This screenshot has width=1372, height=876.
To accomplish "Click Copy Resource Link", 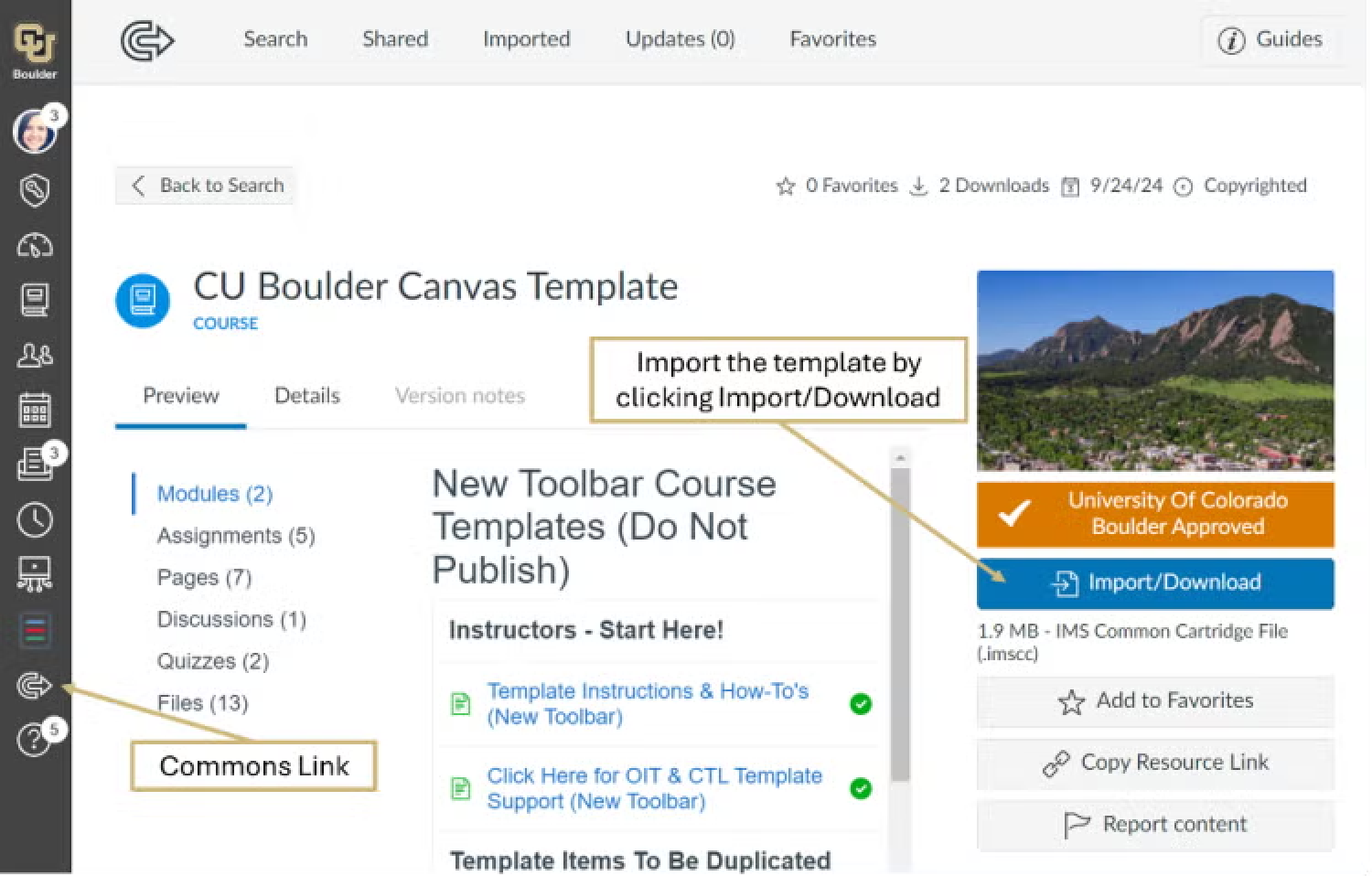I will [1155, 764].
